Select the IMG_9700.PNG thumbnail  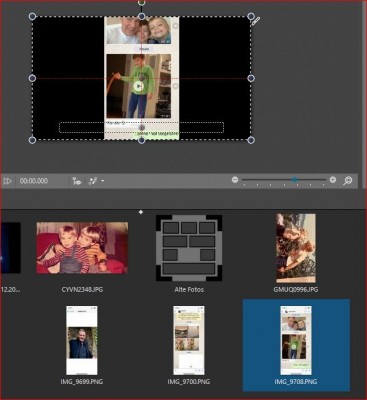(x=189, y=340)
